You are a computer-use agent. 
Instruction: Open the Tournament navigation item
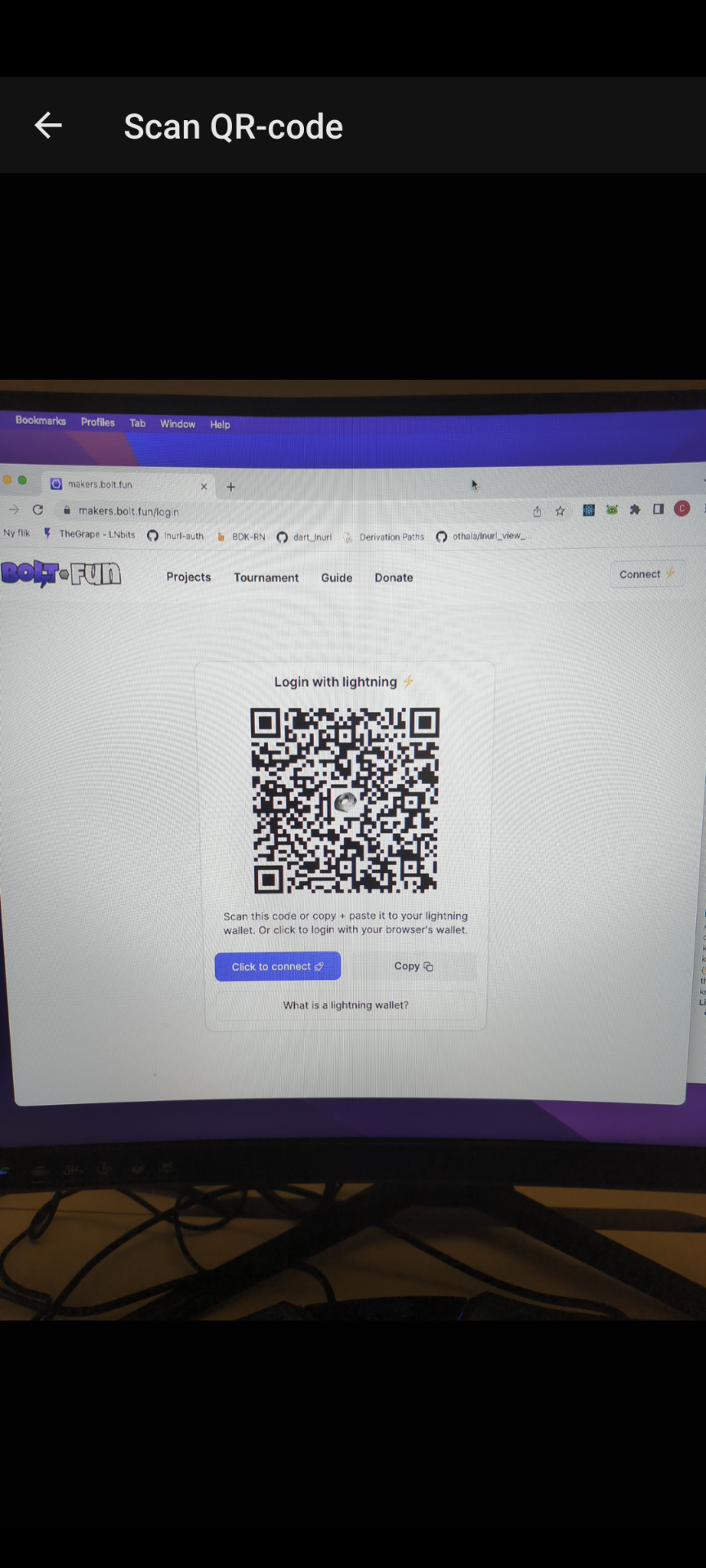point(266,577)
